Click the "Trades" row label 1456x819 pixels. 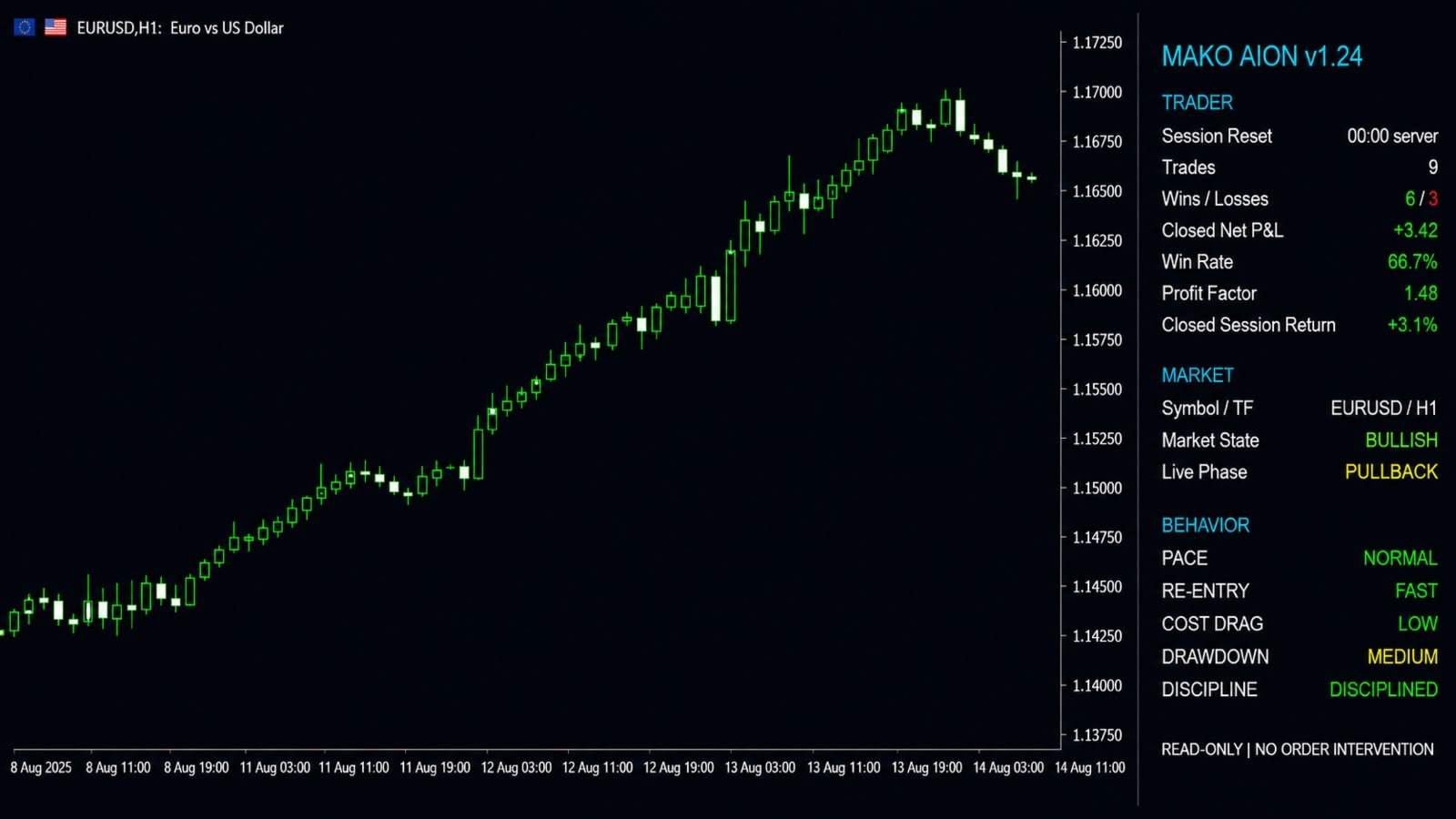[x=1188, y=167]
